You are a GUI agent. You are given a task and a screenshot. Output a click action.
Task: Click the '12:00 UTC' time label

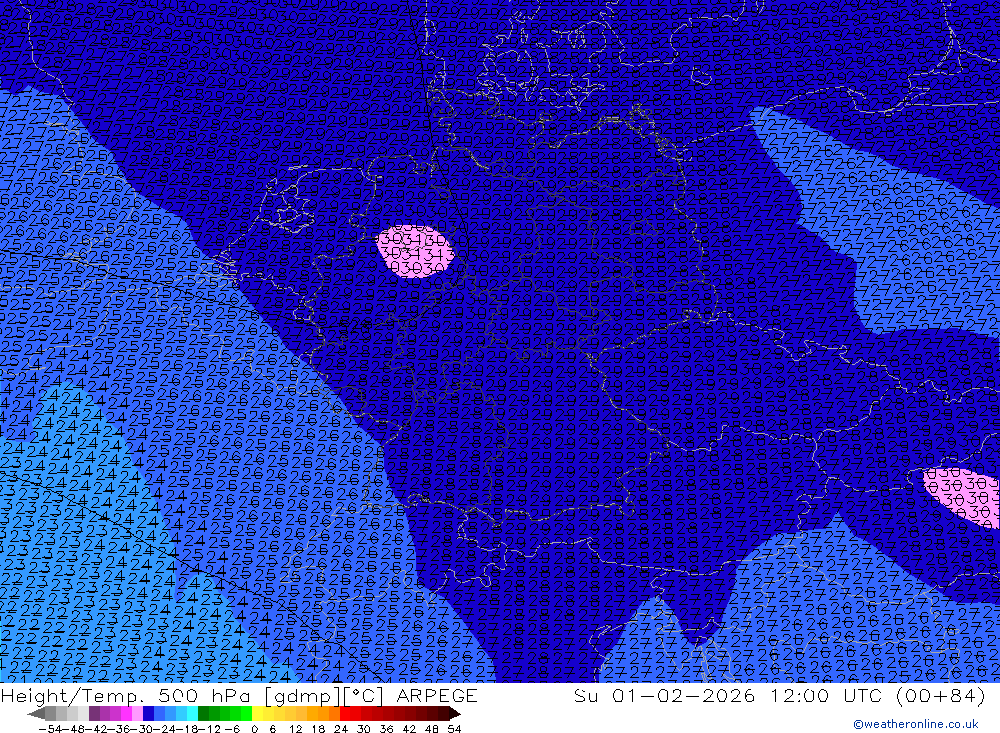tap(826, 695)
